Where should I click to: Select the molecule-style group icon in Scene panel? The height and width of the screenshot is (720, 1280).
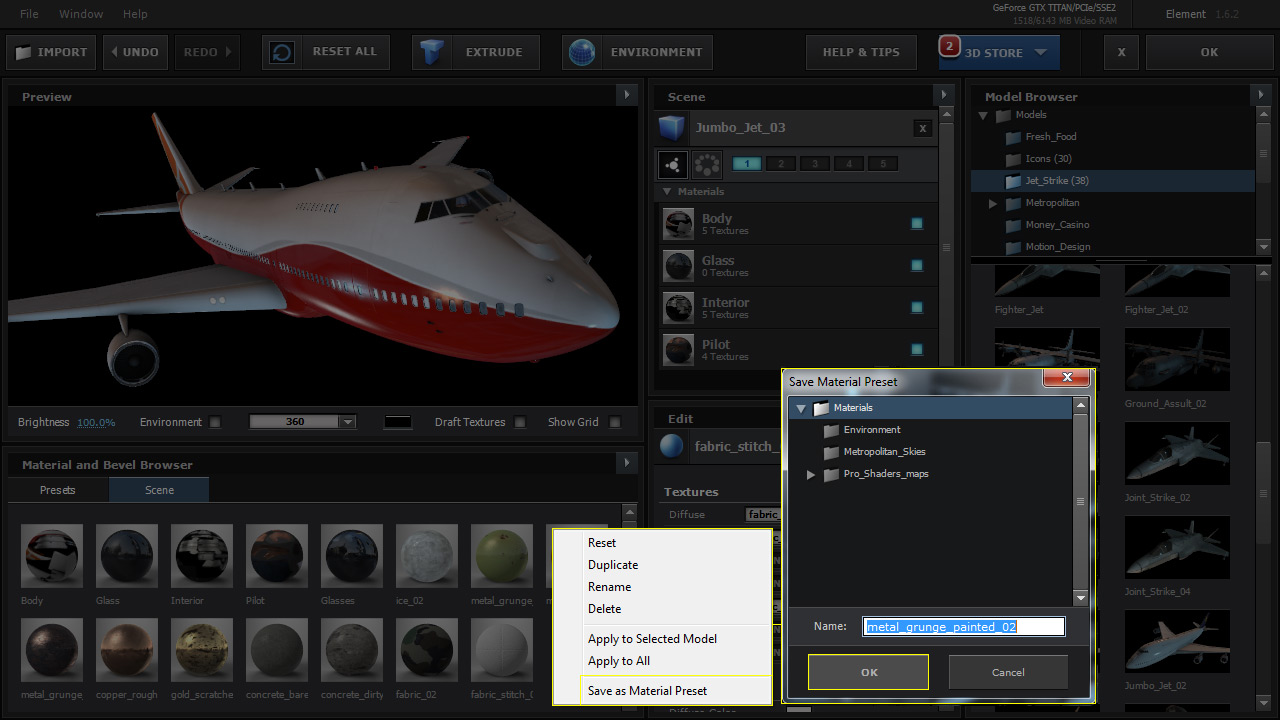pyautogui.click(x=672, y=164)
